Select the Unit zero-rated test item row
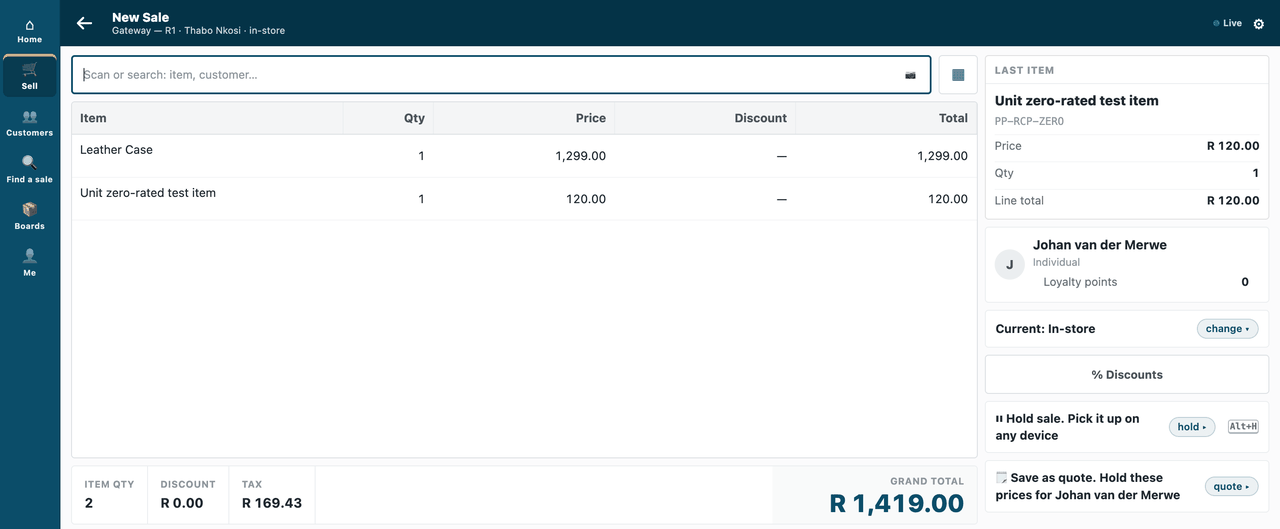 pos(524,199)
